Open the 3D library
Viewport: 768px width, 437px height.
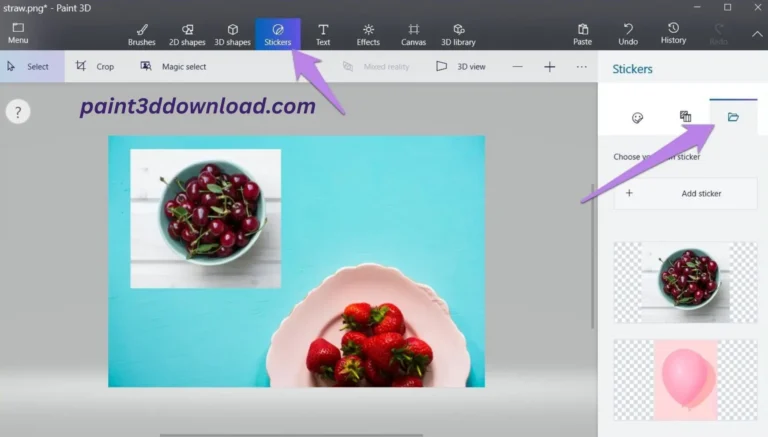458,35
